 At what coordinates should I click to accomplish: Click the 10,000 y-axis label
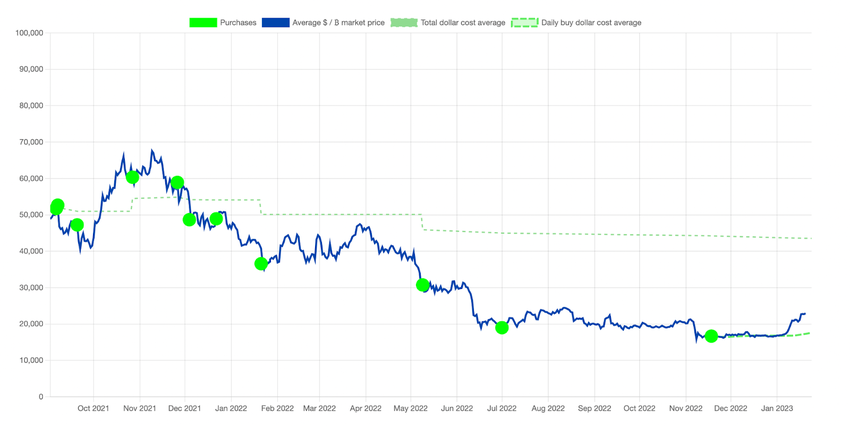[x=31, y=360]
